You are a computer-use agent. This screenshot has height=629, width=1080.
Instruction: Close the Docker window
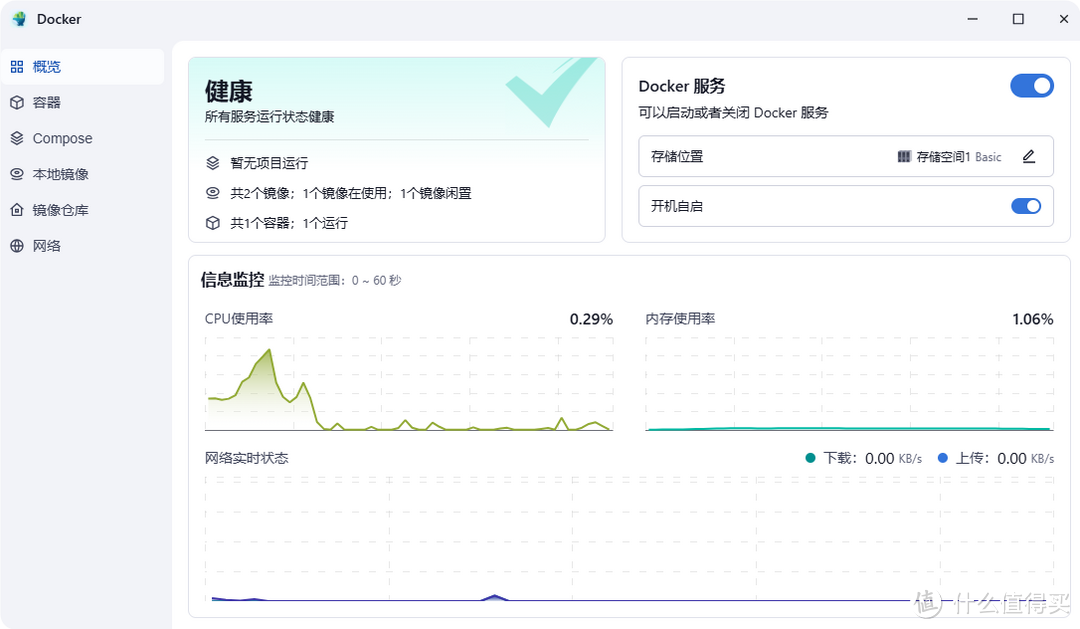point(1063,19)
